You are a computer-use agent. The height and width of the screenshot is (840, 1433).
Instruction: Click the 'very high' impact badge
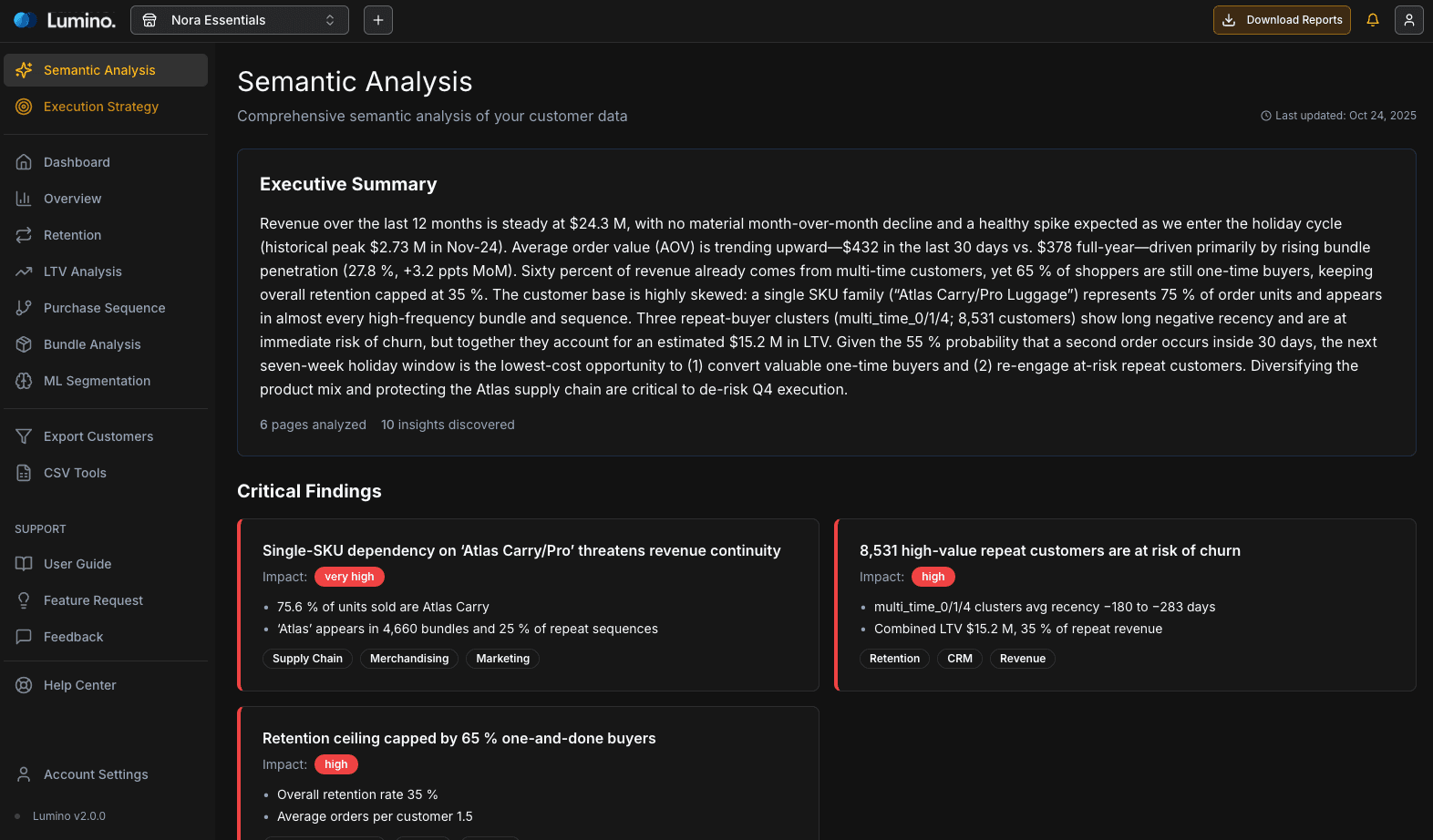349,576
